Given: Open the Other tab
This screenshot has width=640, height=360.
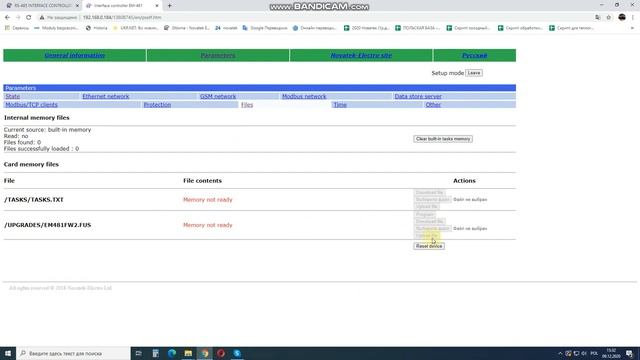Looking at the screenshot, I should pos(433,105).
